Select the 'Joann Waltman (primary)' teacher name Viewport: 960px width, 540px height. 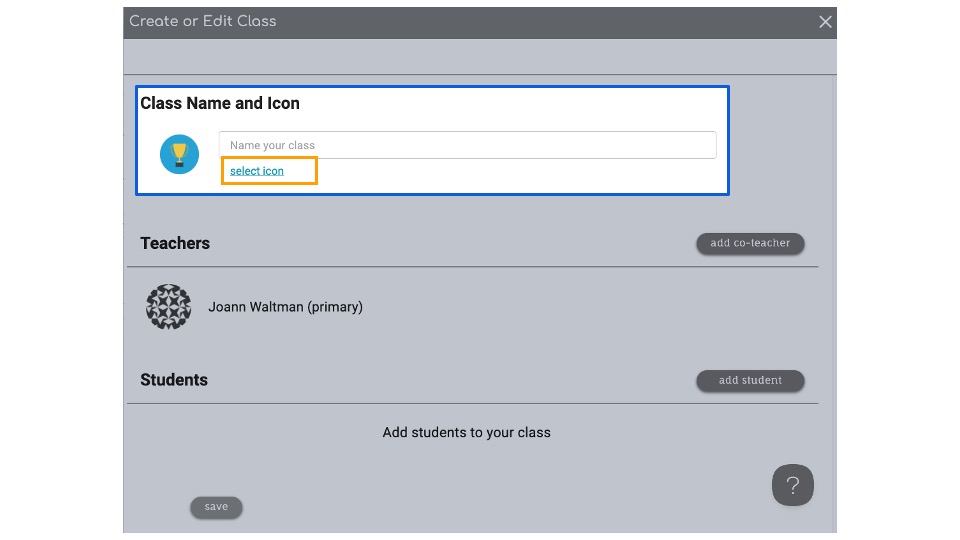click(x=285, y=307)
